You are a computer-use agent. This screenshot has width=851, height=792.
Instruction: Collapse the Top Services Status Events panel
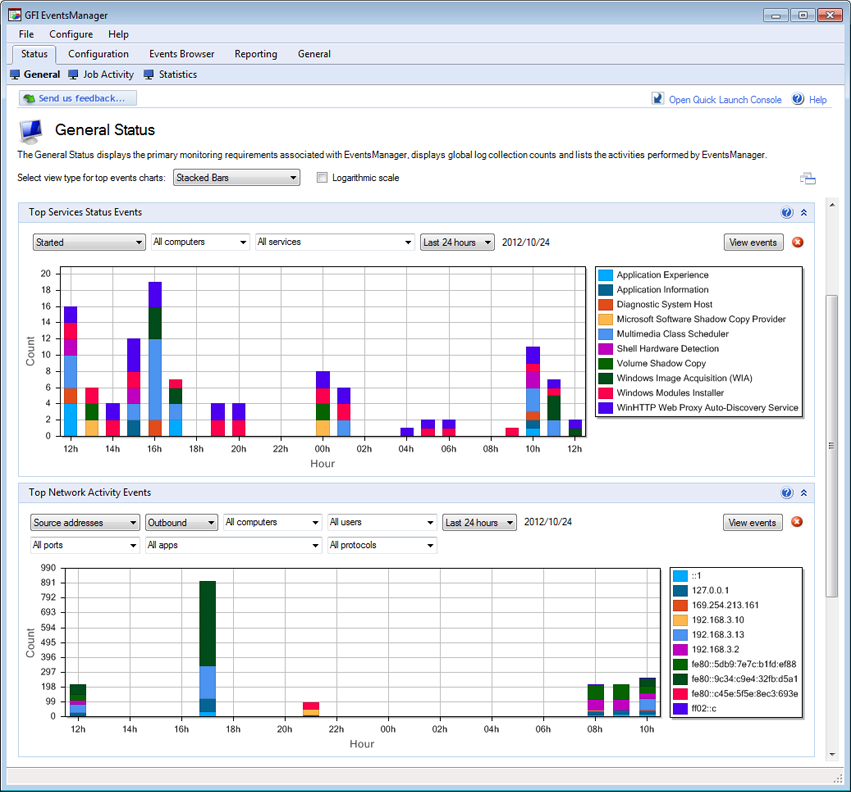coord(804,213)
